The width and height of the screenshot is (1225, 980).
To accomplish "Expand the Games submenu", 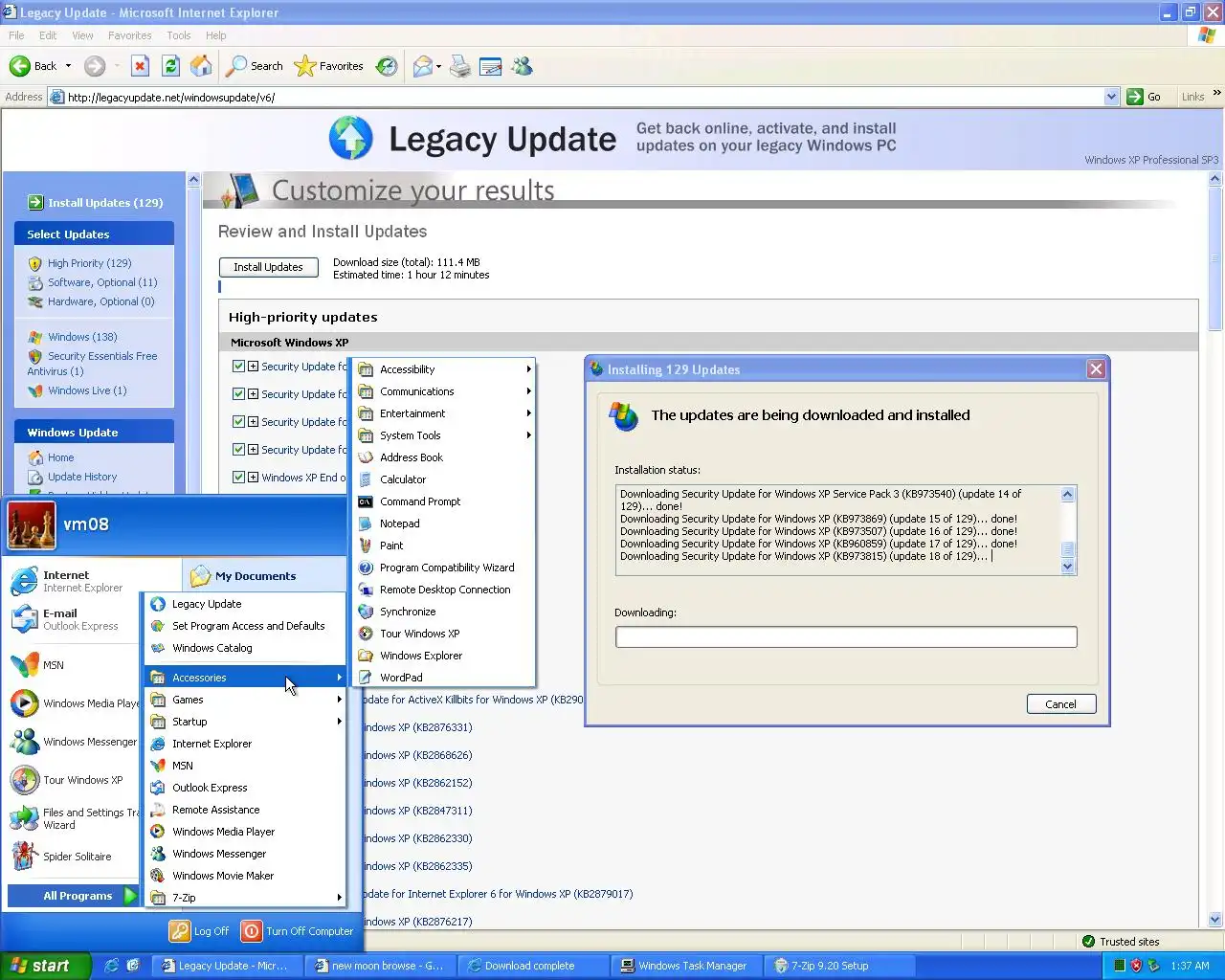I will (245, 700).
